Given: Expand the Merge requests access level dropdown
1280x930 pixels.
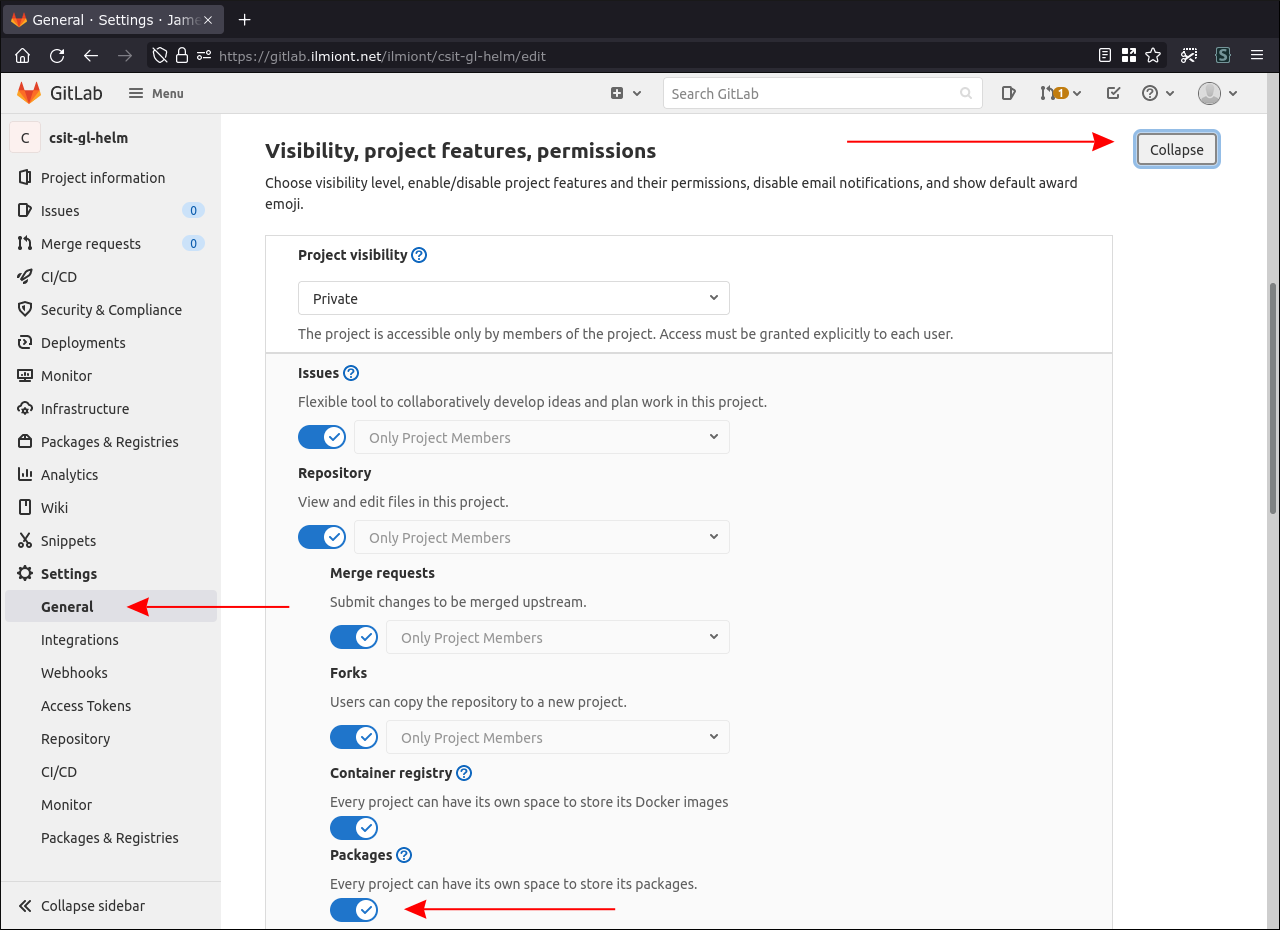Looking at the screenshot, I should pyautogui.click(x=557, y=637).
